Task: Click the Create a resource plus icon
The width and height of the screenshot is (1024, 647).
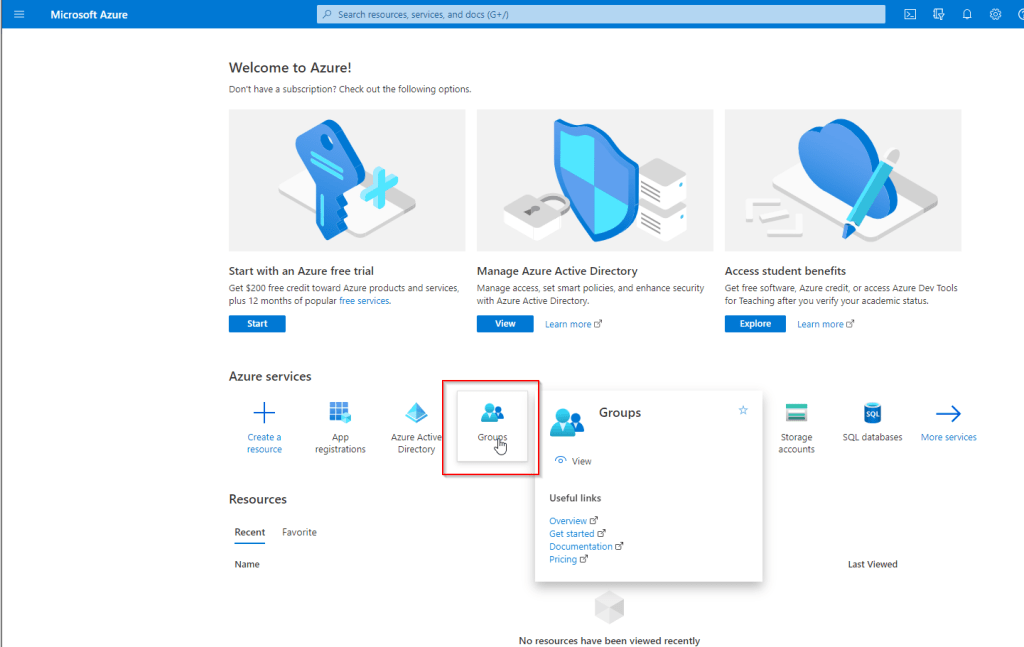Action: [x=264, y=413]
